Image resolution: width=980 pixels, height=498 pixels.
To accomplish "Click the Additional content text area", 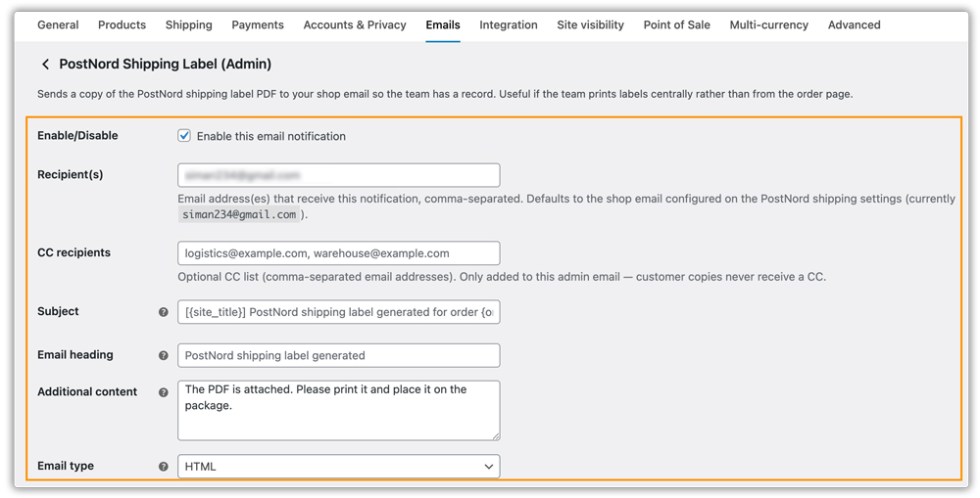I will (339, 410).
